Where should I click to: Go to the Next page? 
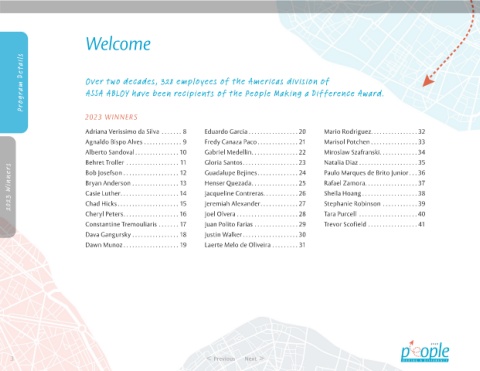tap(254, 359)
